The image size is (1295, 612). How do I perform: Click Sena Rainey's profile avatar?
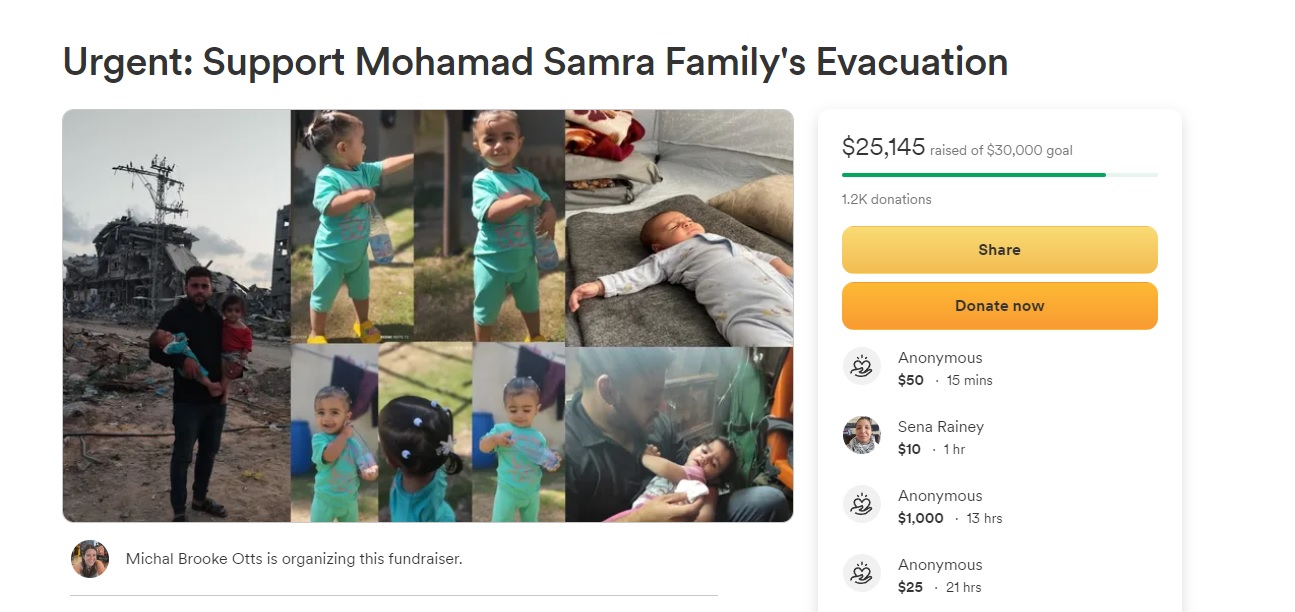[x=861, y=436]
